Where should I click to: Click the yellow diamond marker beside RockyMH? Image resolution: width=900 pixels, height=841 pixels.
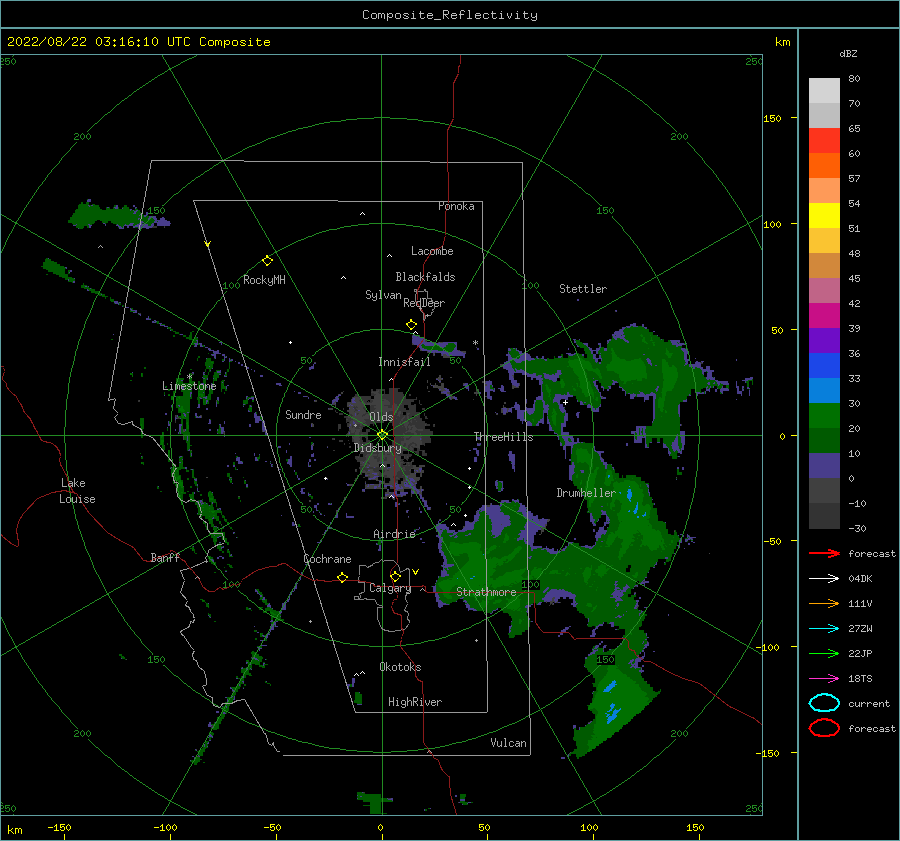pos(267,261)
